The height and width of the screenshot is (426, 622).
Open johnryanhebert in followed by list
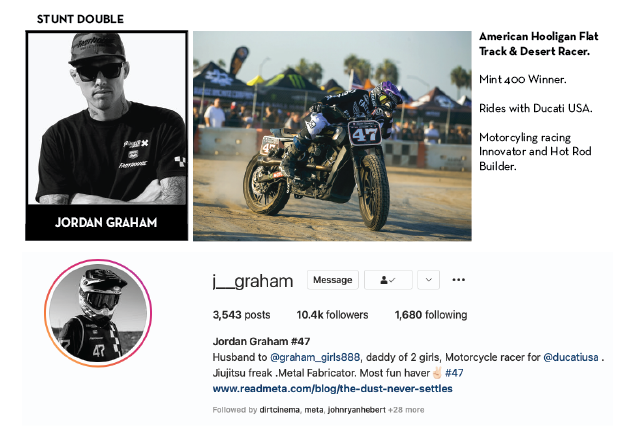point(357,410)
